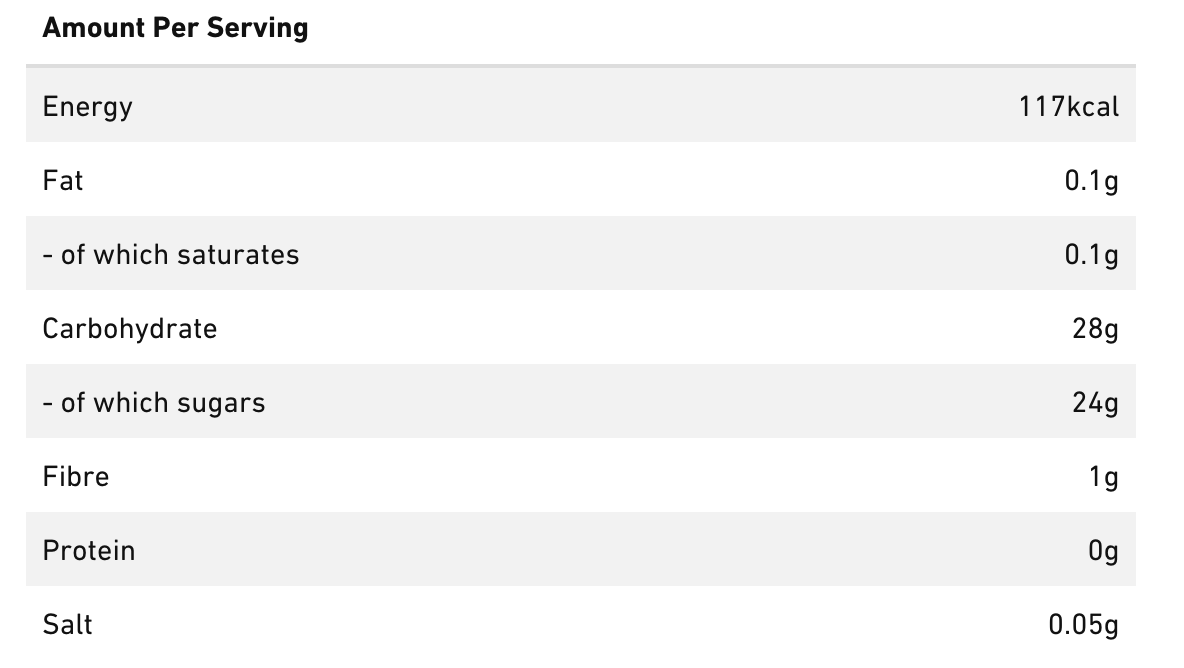This screenshot has width=1184, height=668.
Task: Click the empty middle of the Carbohydrate row
Action: coord(580,328)
